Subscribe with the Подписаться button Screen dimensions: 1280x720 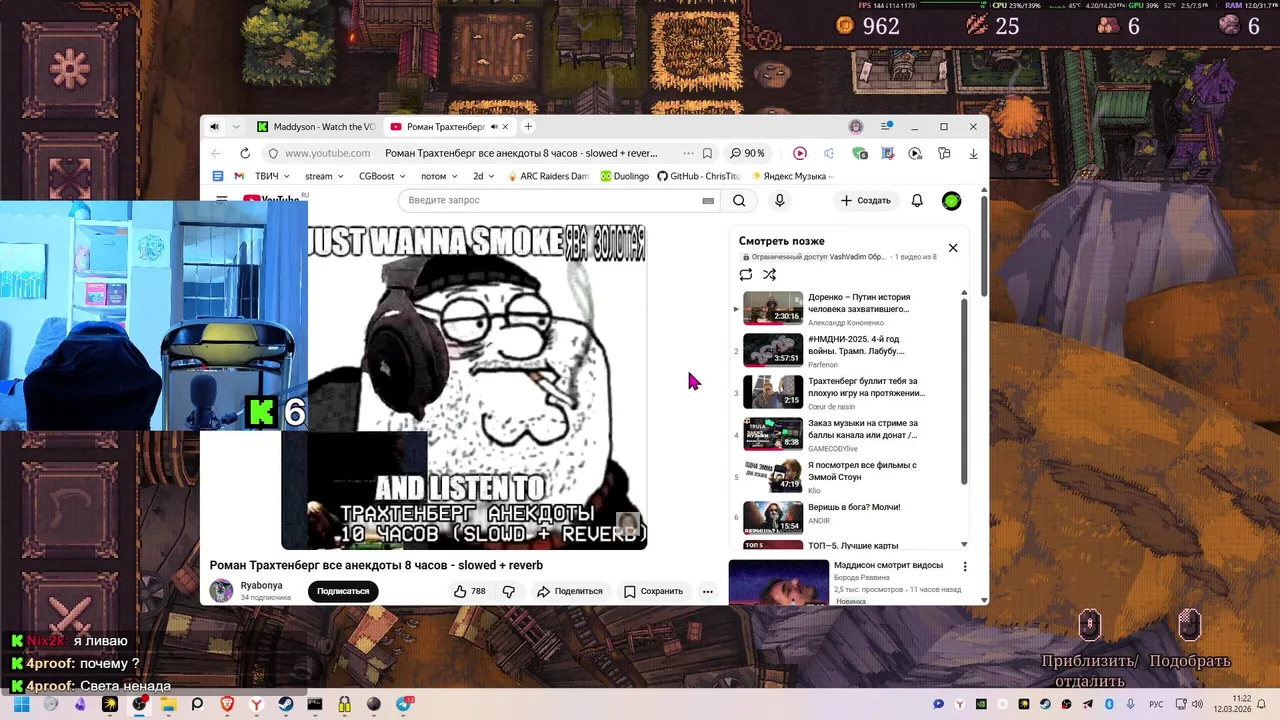(x=343, y=591)
